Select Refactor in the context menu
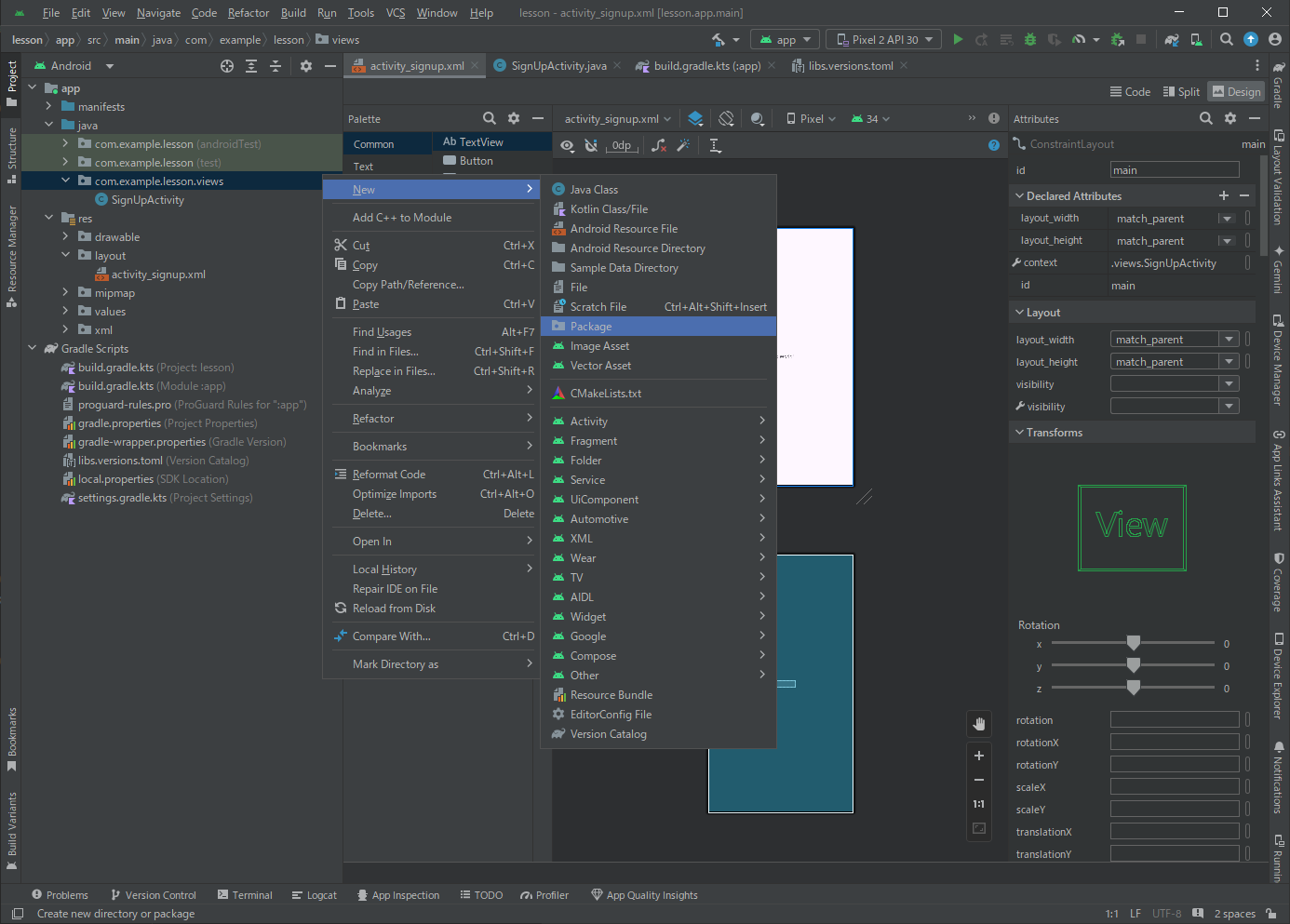This screenshot has height=924, width=1290. pyautogui.click(x=432, y=419)
